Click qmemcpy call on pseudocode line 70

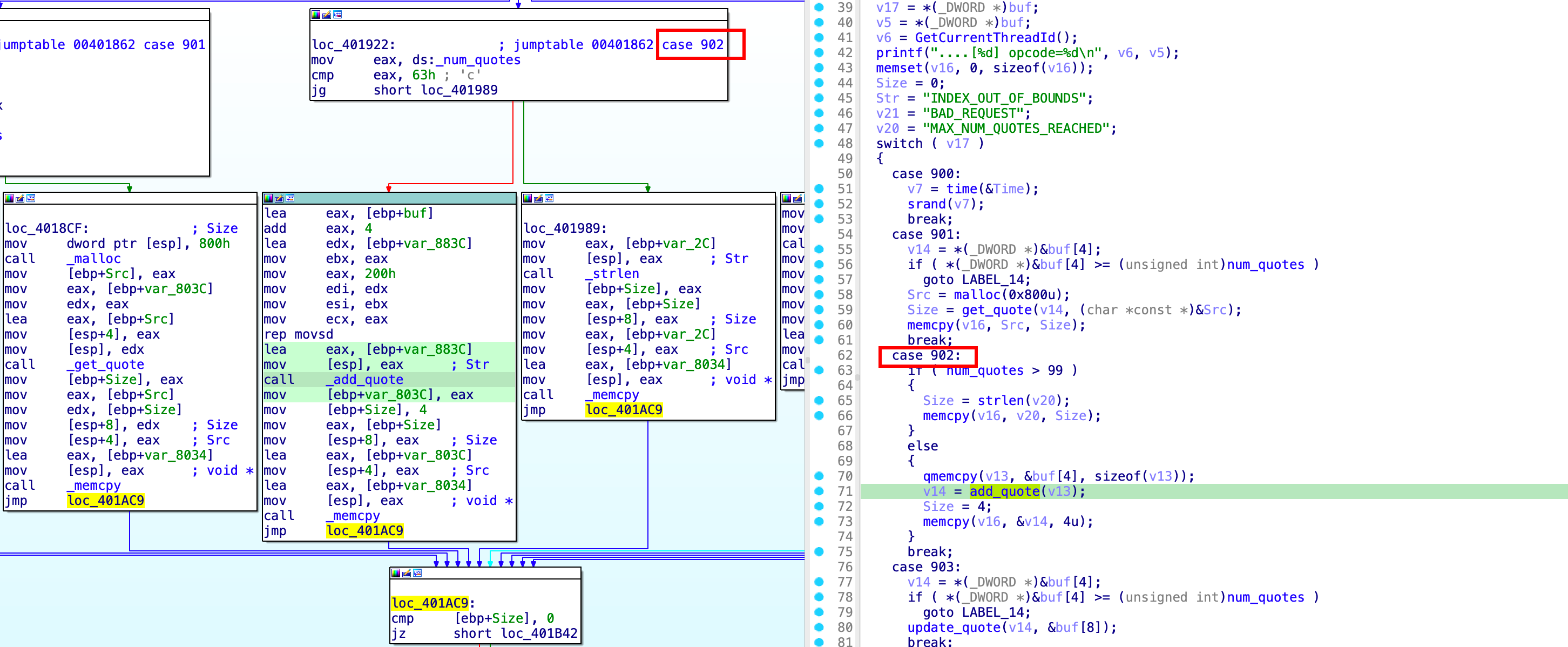pos(950,476)
